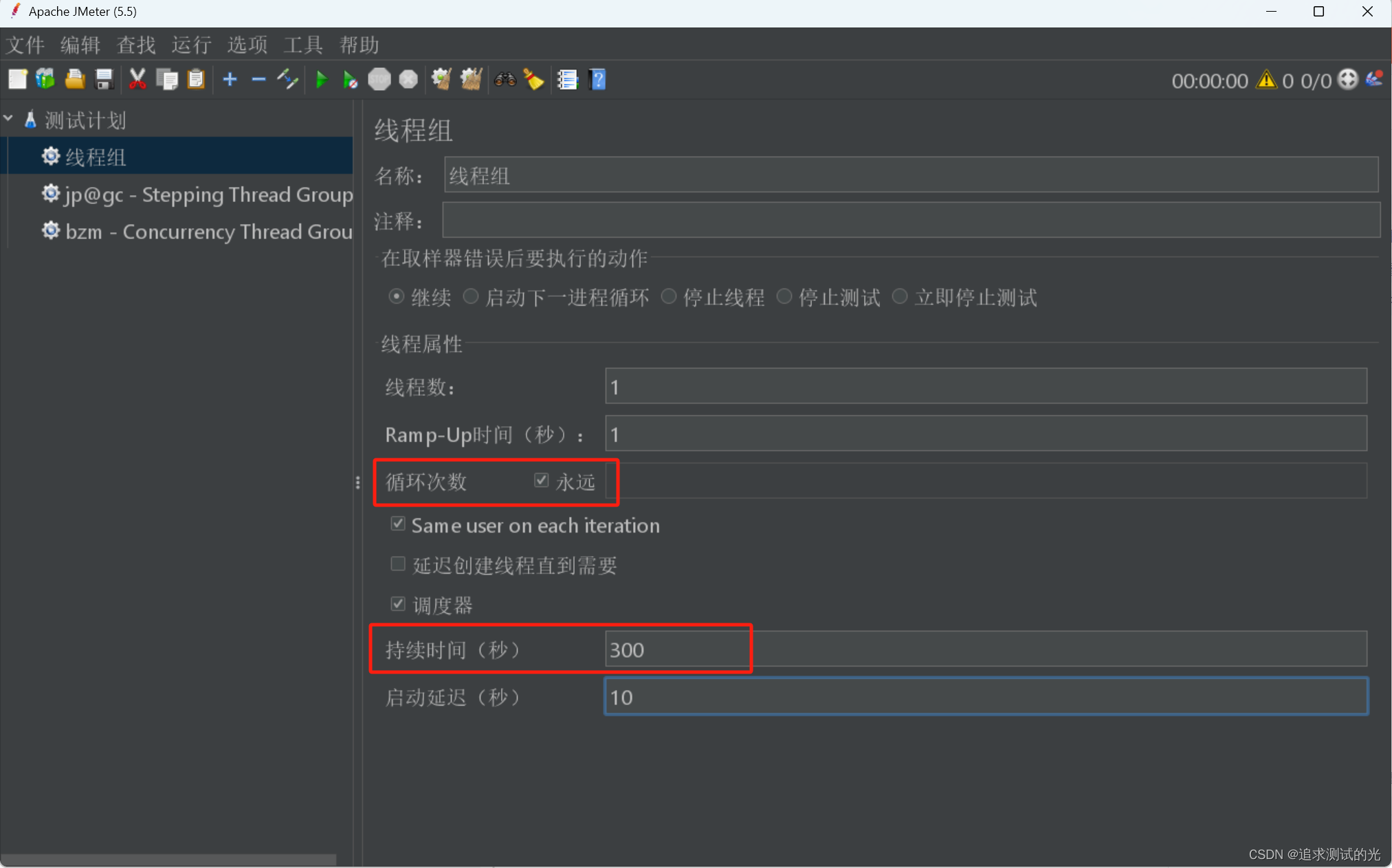Viewport: 1392px width, 868px height.
Task: Open Search with binoculars icon
Action: (x=505, y=80)
